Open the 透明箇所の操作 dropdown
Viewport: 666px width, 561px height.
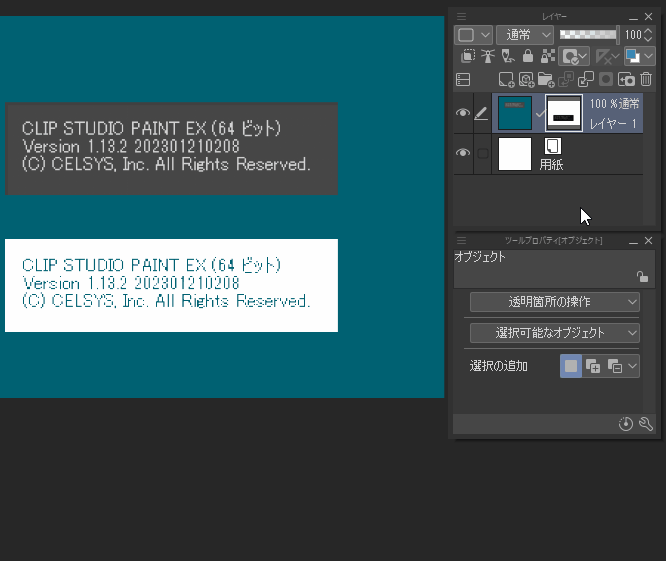[555, 302]
